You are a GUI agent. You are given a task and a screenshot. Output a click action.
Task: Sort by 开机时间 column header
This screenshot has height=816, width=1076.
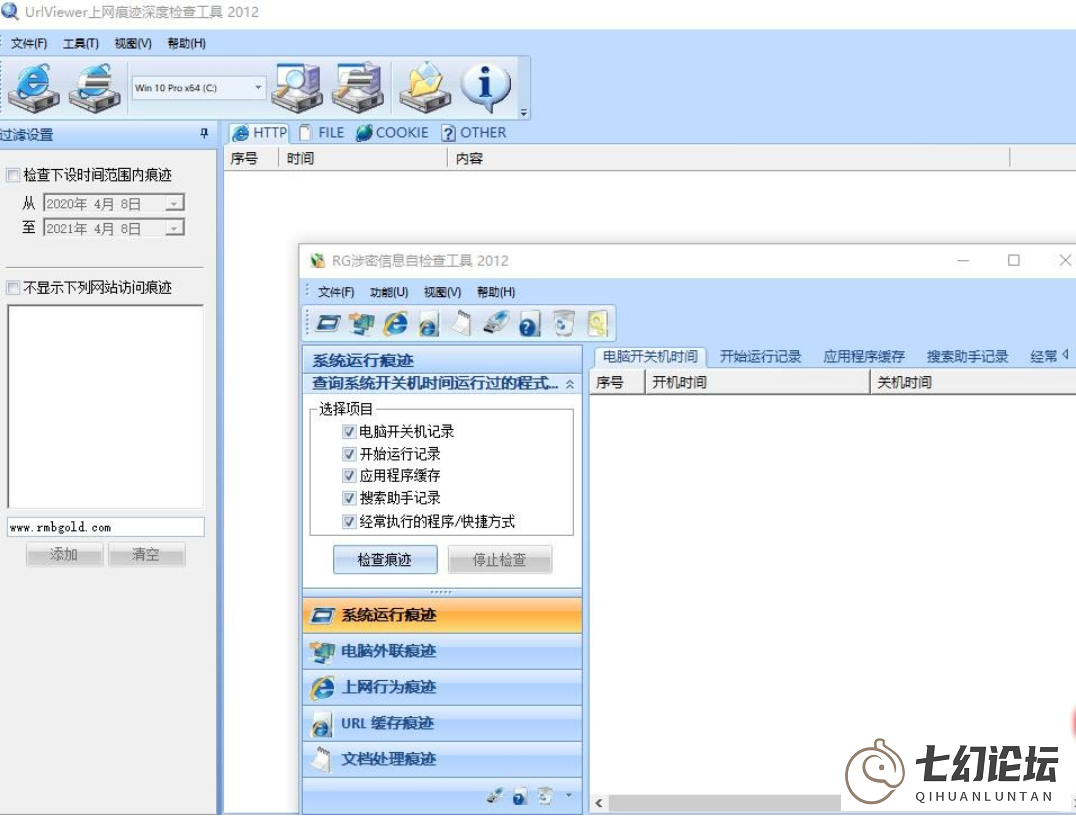[x=758, y=382]
